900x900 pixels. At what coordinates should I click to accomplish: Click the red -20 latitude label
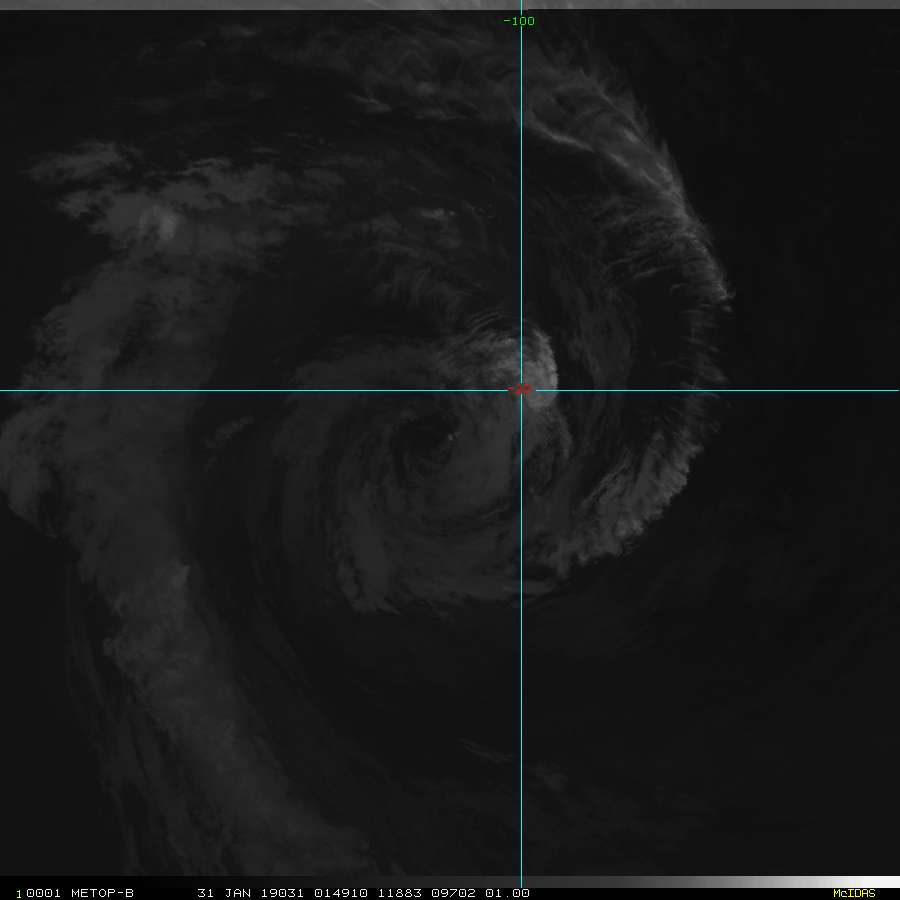[x=519, y=390]
